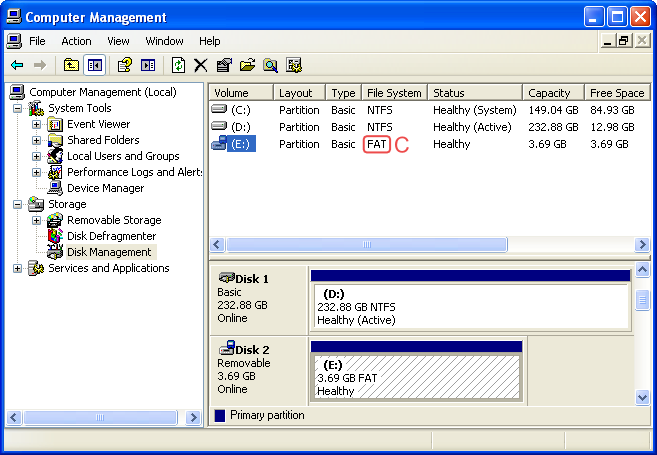Select Device Manager in the tree

pos(105,188)
